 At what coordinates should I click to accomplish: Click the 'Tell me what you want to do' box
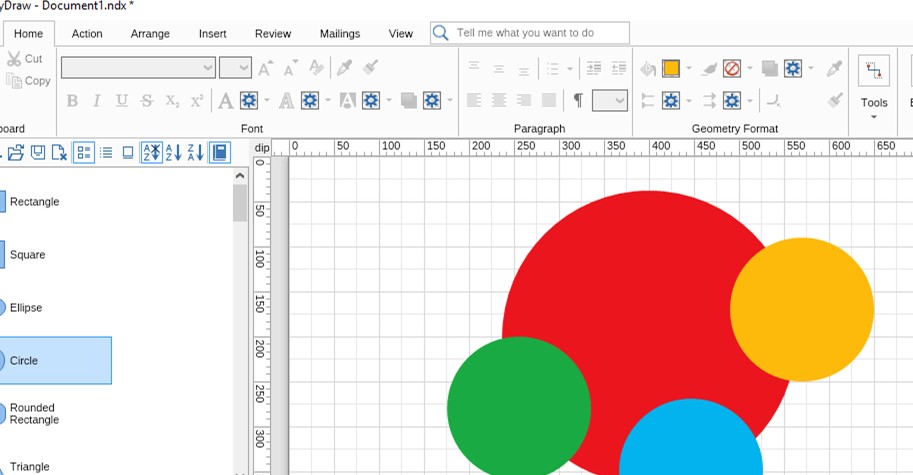coord(530,33)
